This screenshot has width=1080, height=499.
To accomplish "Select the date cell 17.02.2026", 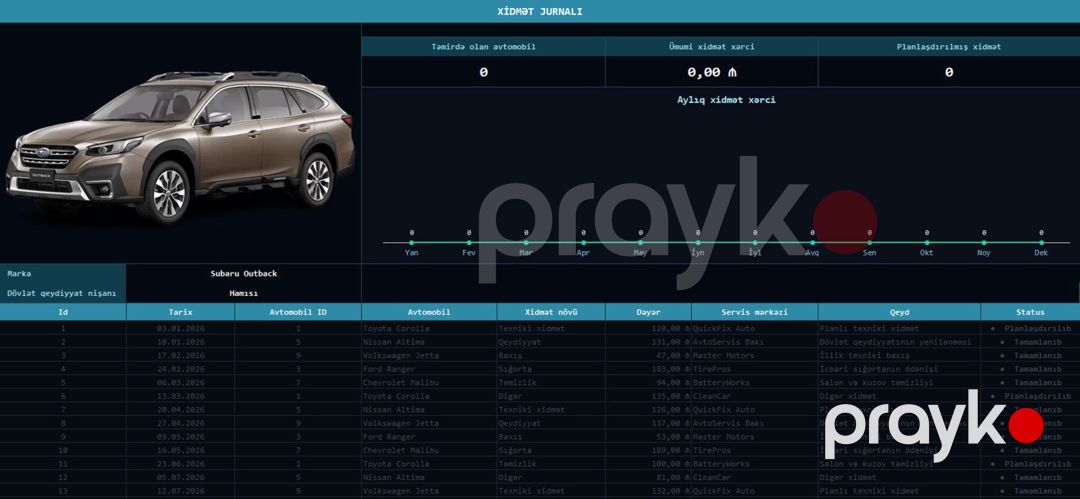I will (x=180, y=356).
